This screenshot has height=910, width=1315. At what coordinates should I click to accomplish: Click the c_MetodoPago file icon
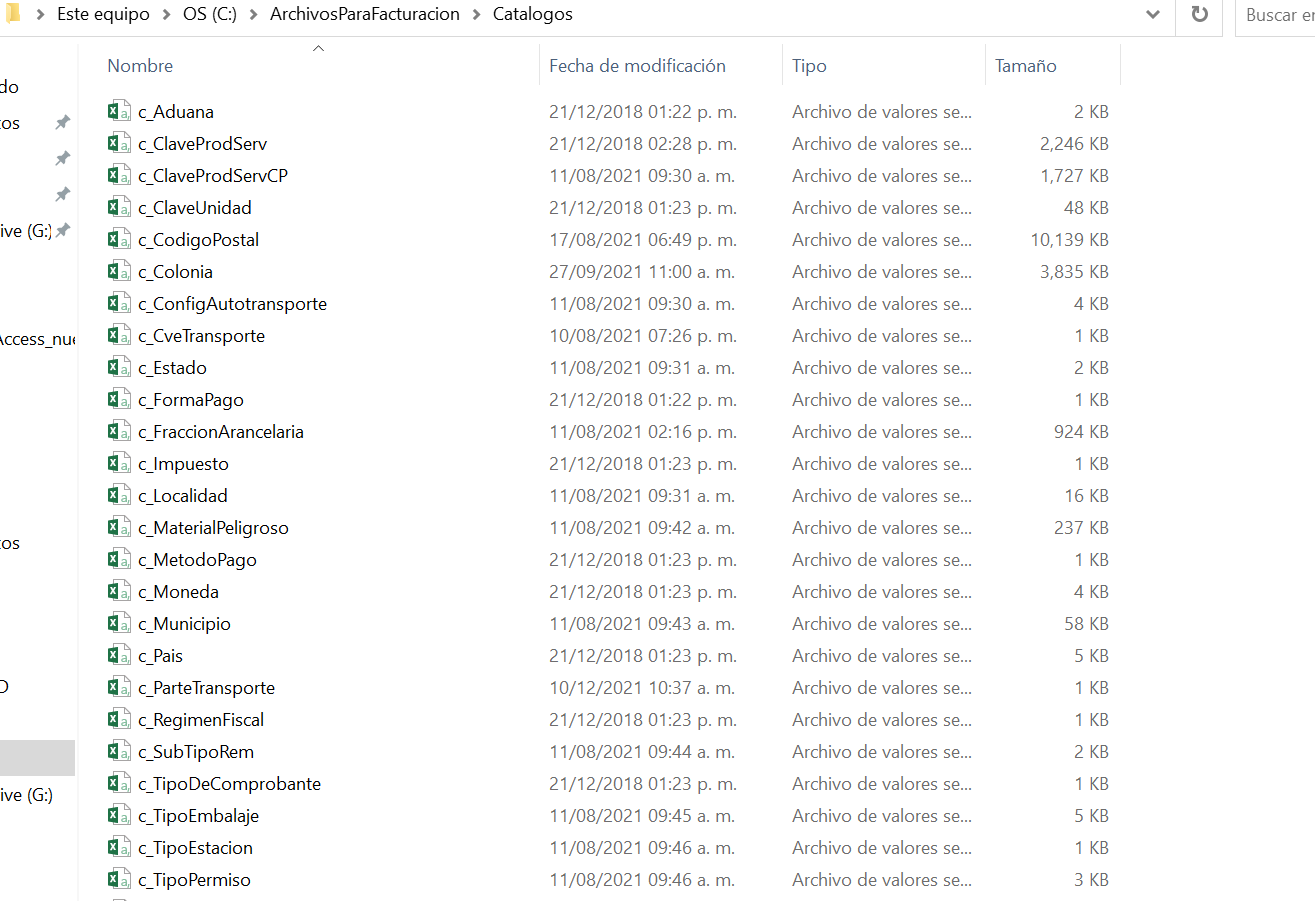point(119,559)
